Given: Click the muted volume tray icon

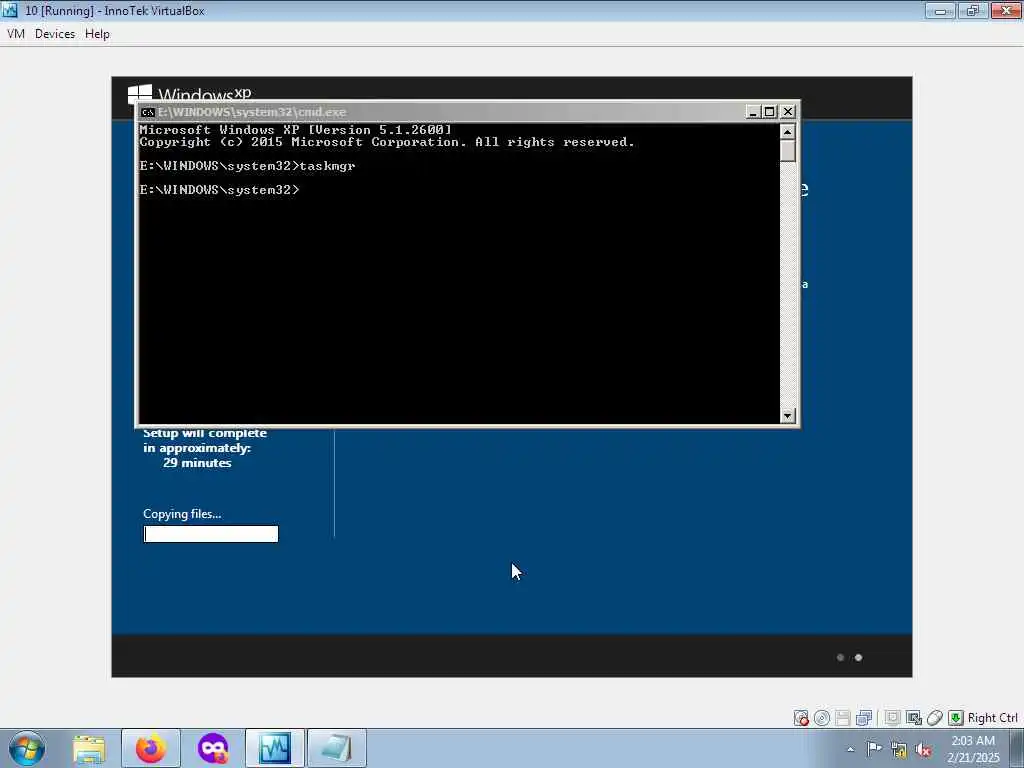Looking at the screenshot, I should coord(923,750).
